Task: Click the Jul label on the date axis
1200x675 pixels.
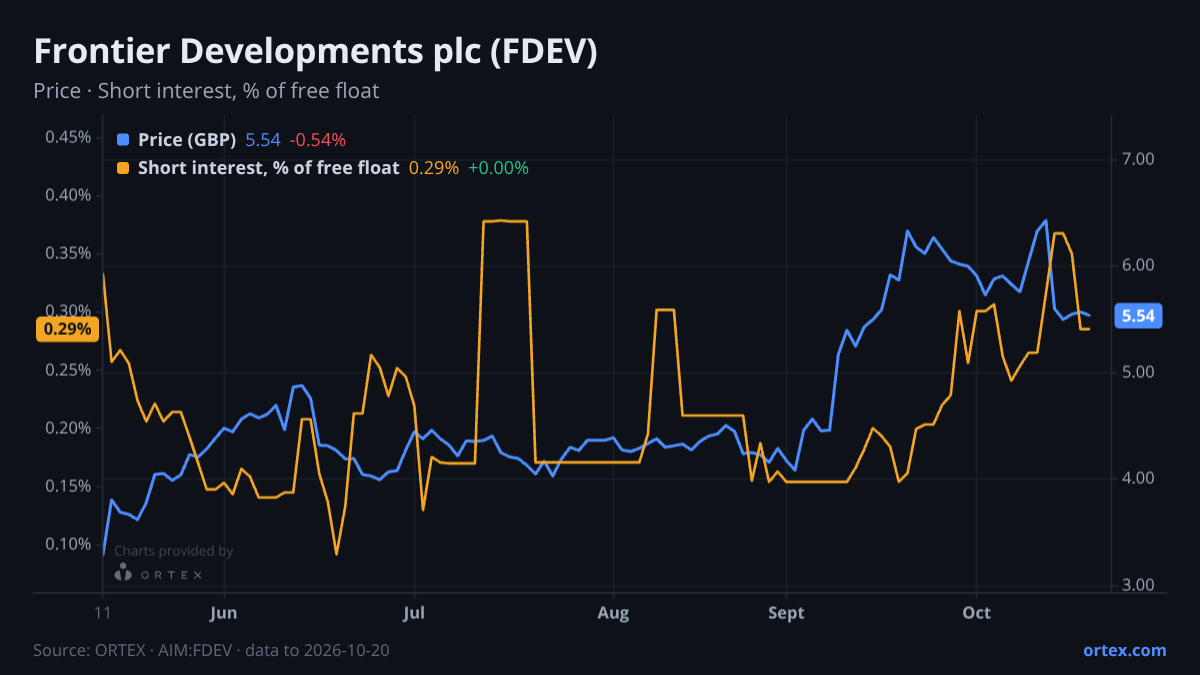Action: pyautogui.click(x=413, y=613)
